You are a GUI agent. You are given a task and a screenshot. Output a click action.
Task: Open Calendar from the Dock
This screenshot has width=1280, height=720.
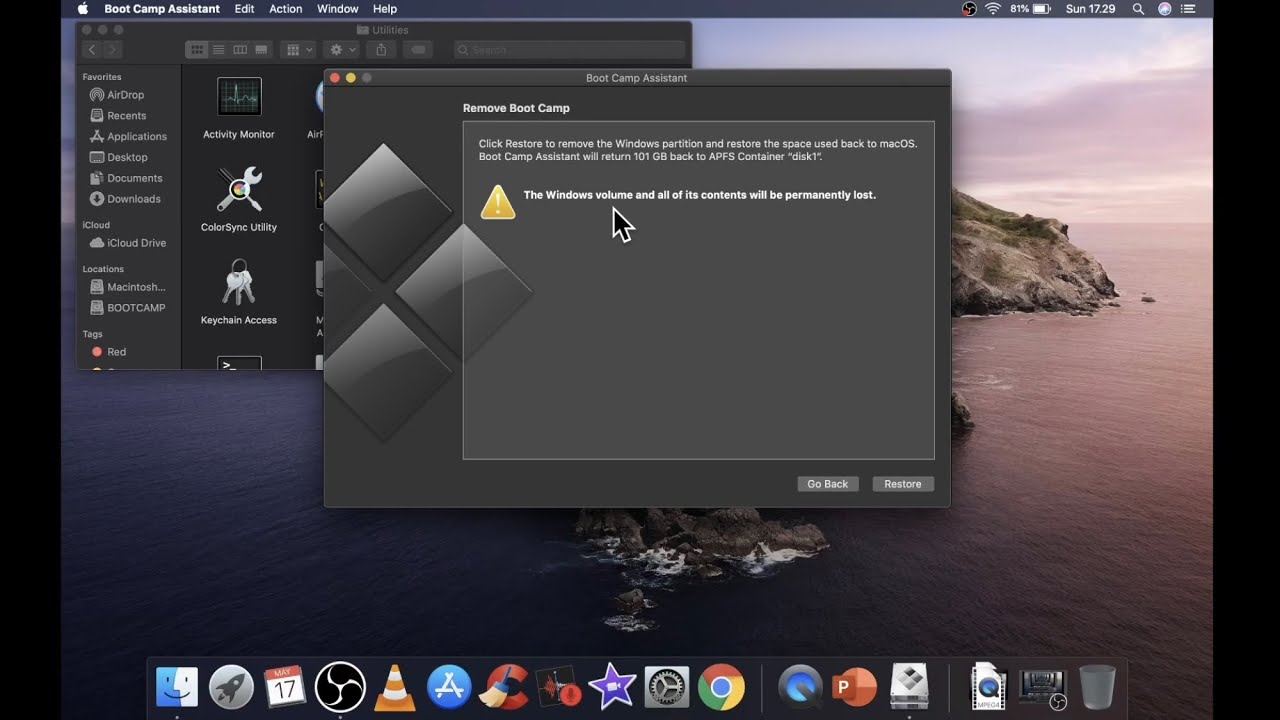(x=285, y=687)
